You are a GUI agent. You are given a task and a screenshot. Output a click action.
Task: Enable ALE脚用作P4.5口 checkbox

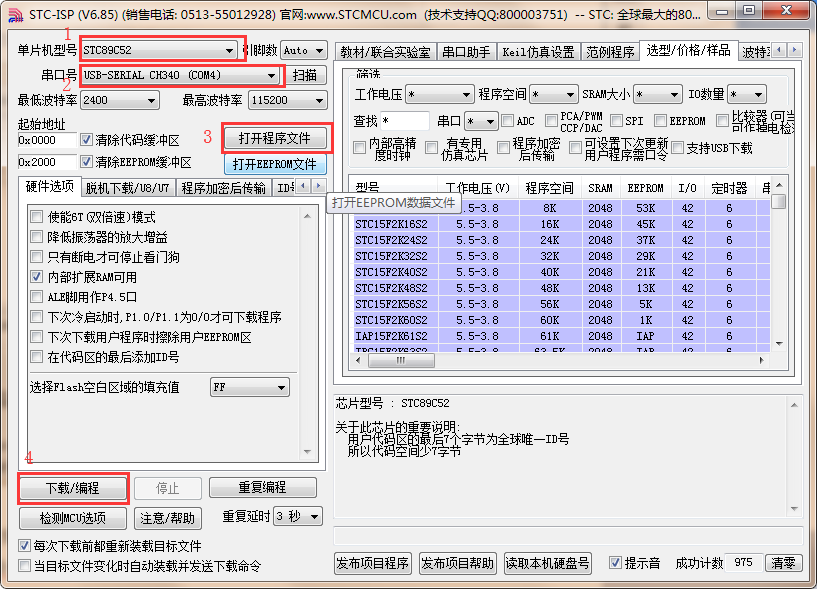36,297
